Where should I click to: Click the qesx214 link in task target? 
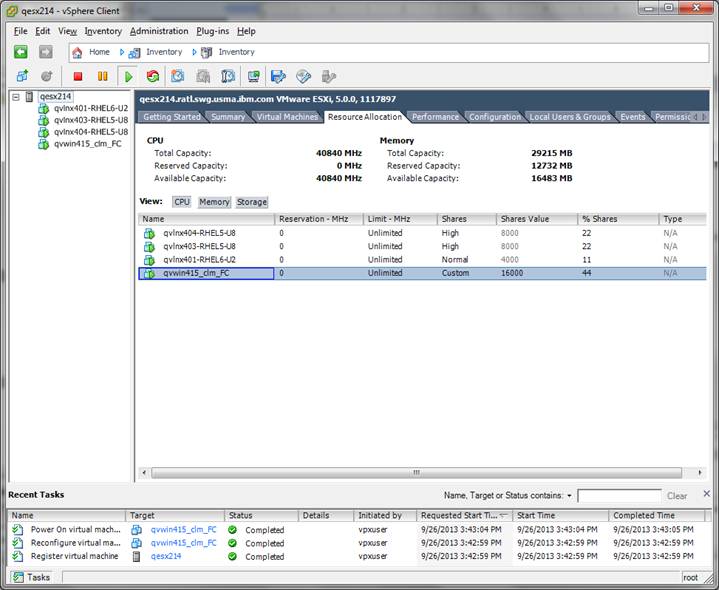click(x=166, y=557)
